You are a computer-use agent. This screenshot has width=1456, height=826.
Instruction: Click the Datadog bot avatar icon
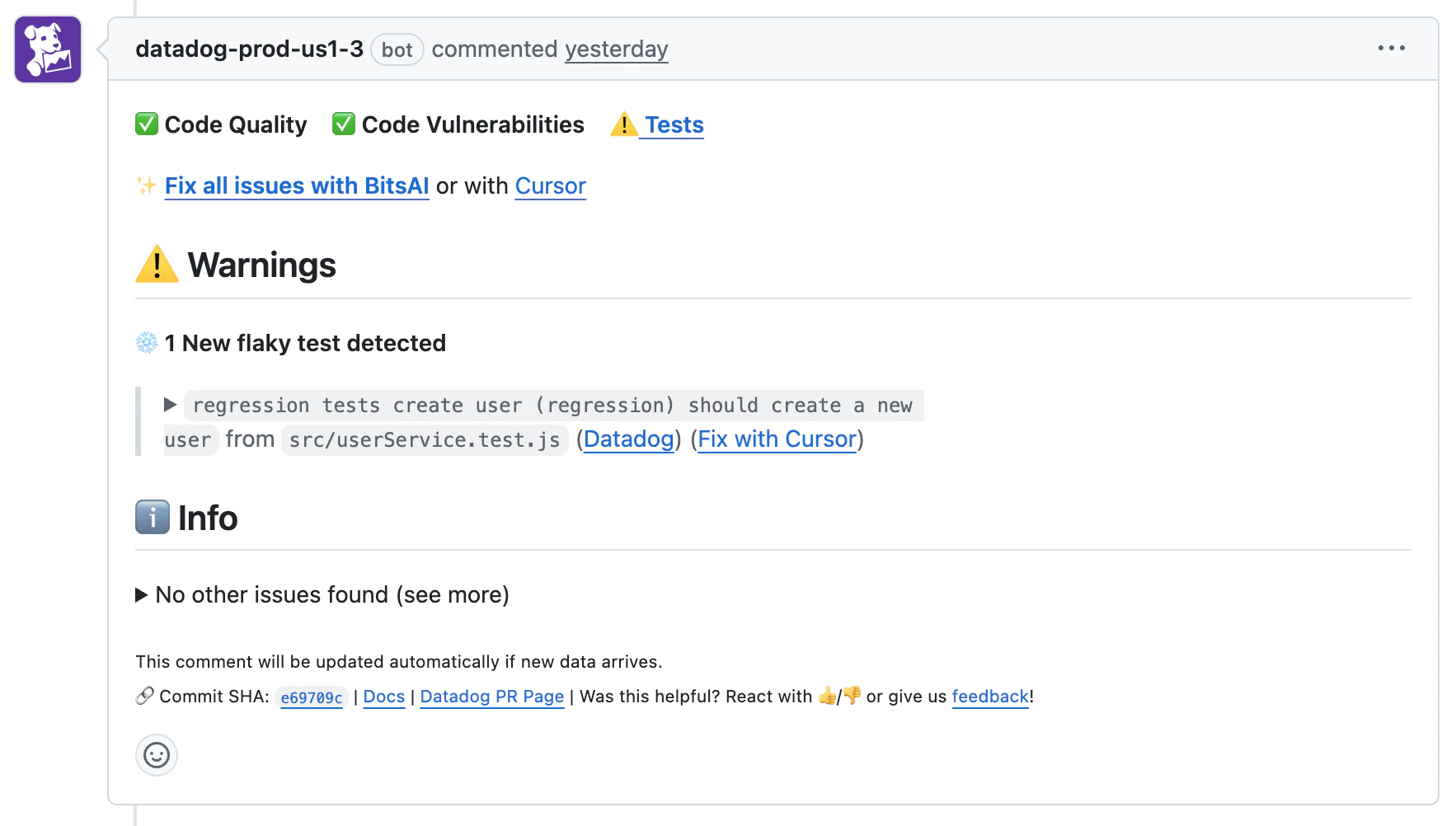pyautogui.click(x=48, y=49)
